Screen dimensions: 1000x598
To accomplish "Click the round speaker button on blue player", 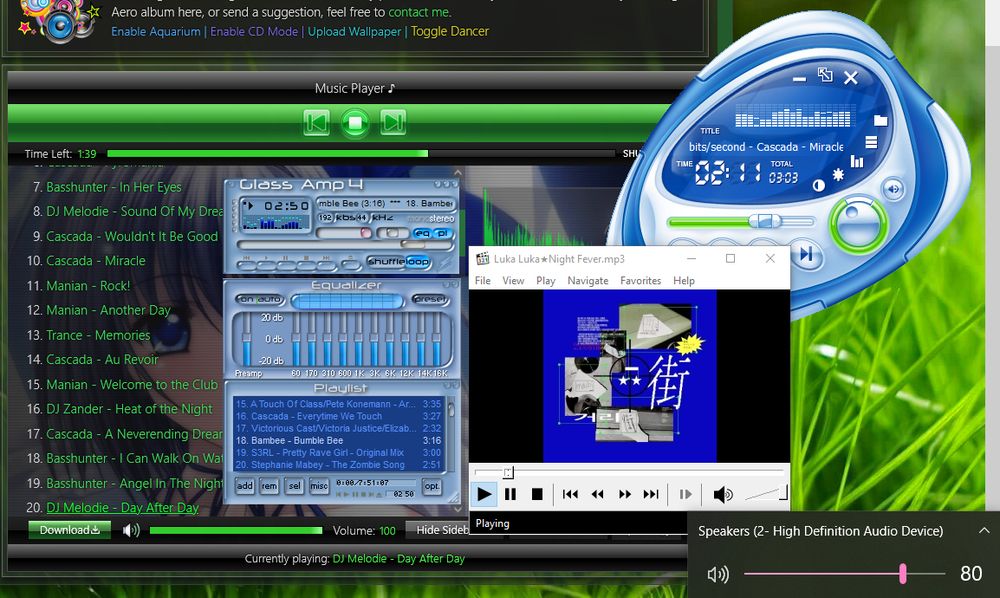I will coord(893,189).
